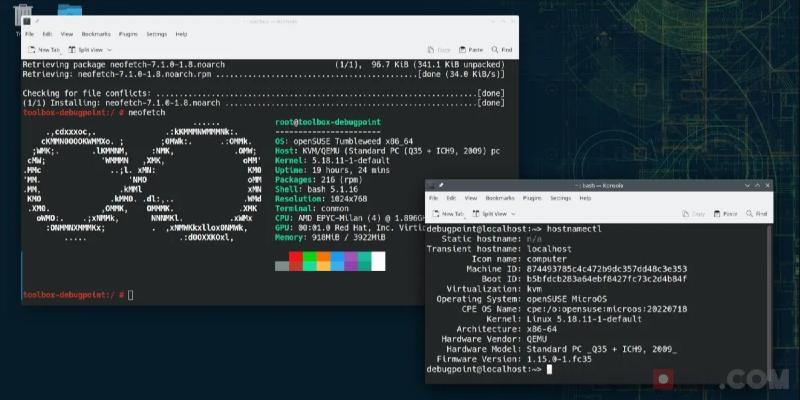Click the 'Checking for file conflicts' line
The height and width of the screenshot is (400, 800).
click(263, 93)
